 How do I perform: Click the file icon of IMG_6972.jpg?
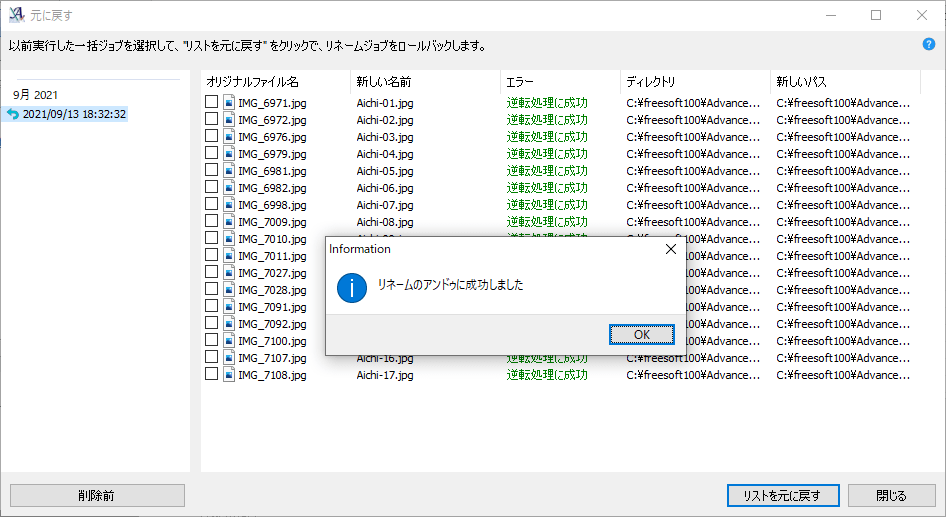click(x=229, y=119)
